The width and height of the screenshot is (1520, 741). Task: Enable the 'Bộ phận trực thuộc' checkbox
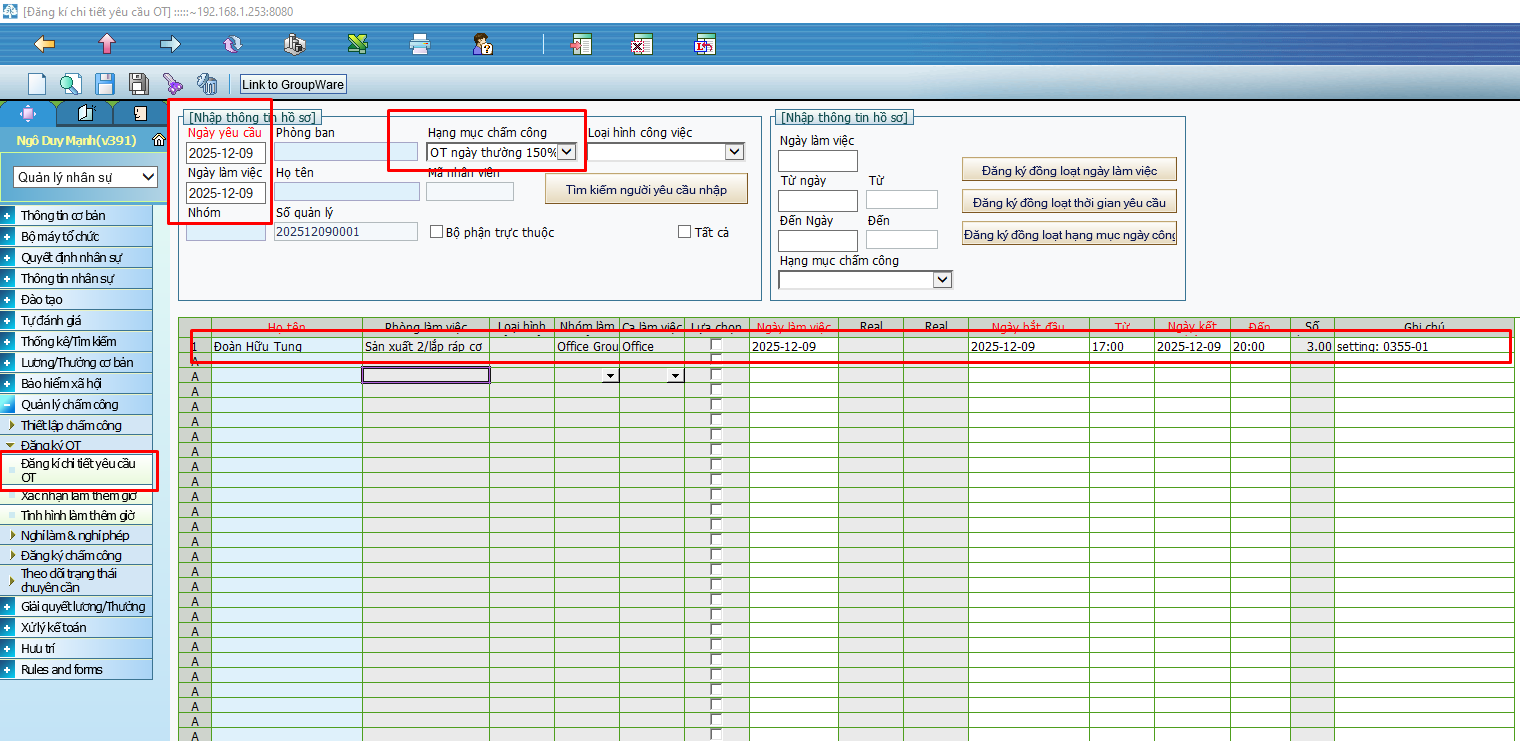(x=436, y=232)
